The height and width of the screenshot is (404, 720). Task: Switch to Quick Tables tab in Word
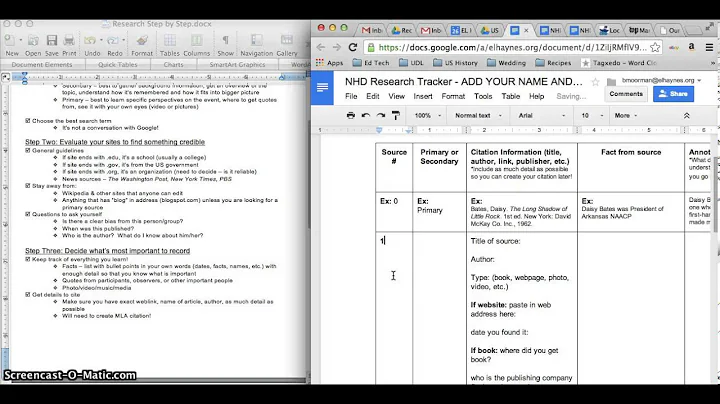(118, 65)
